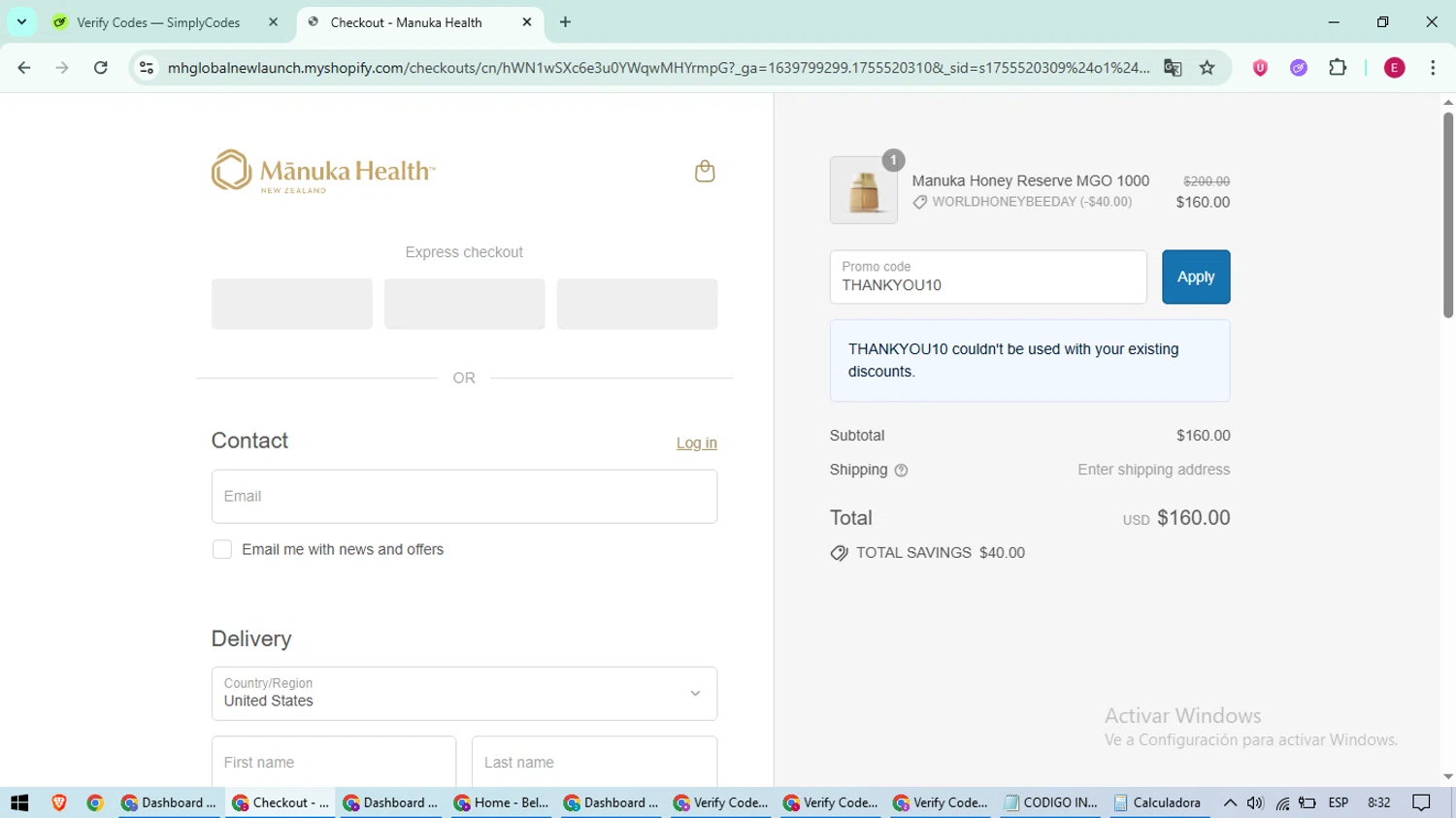Open the Windows Start menu
Viewport: 1456px width, 818px height.
click(x=19, y=802)
